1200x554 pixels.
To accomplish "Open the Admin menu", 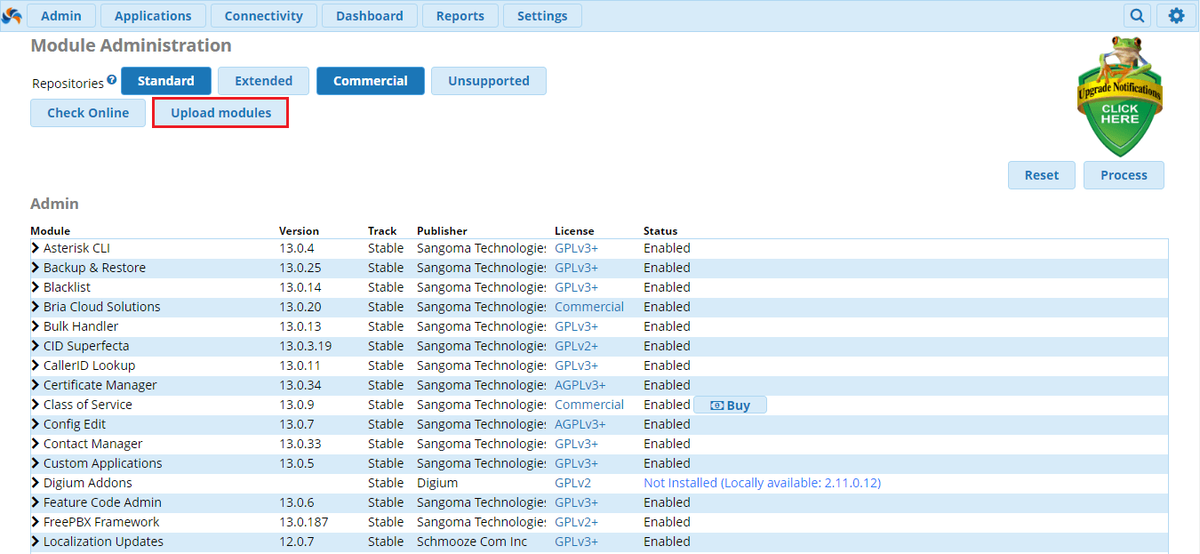I will click(x=61, y=15).
